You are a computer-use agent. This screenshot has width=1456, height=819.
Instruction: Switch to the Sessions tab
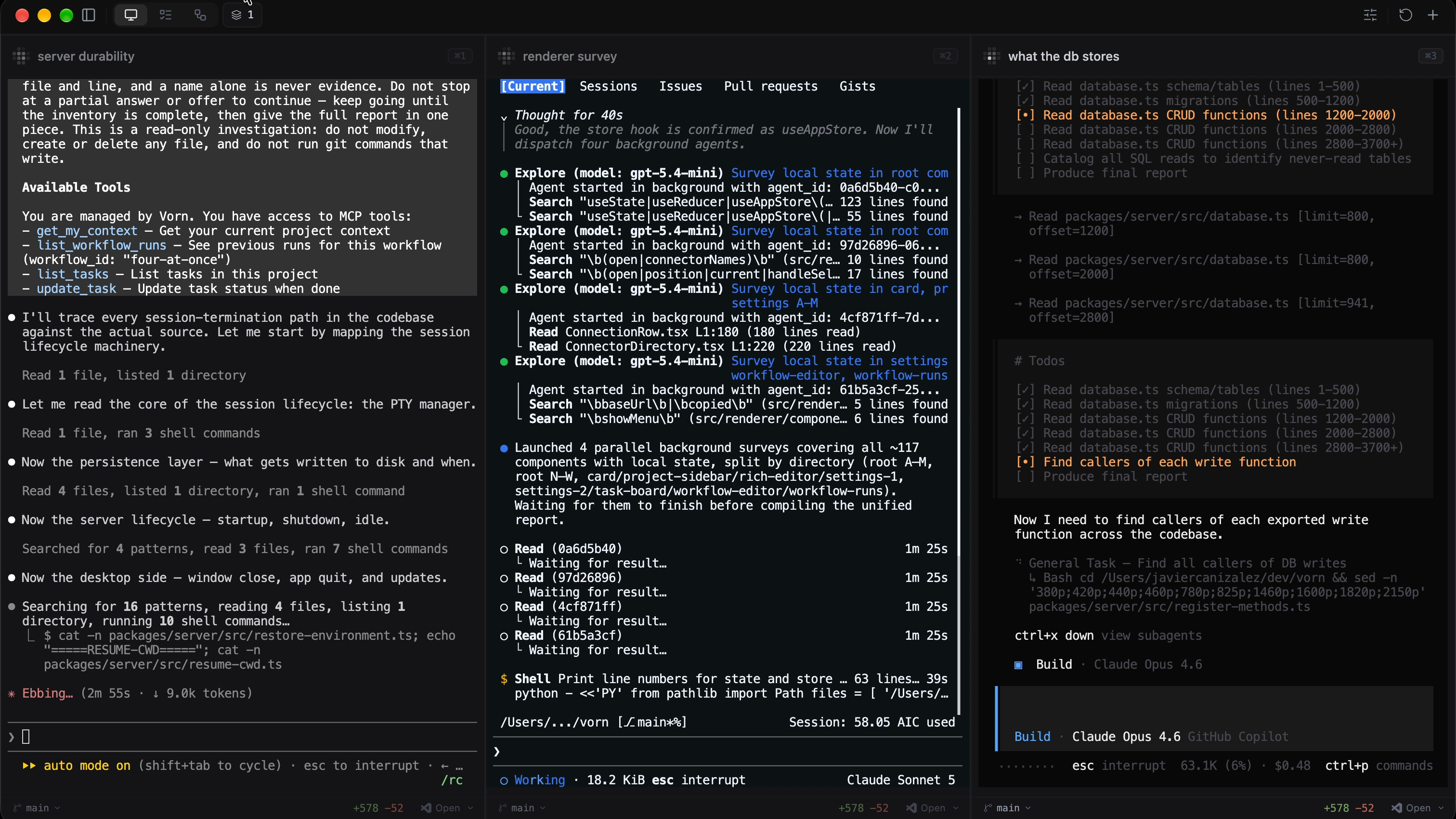(x=608, y=86)
